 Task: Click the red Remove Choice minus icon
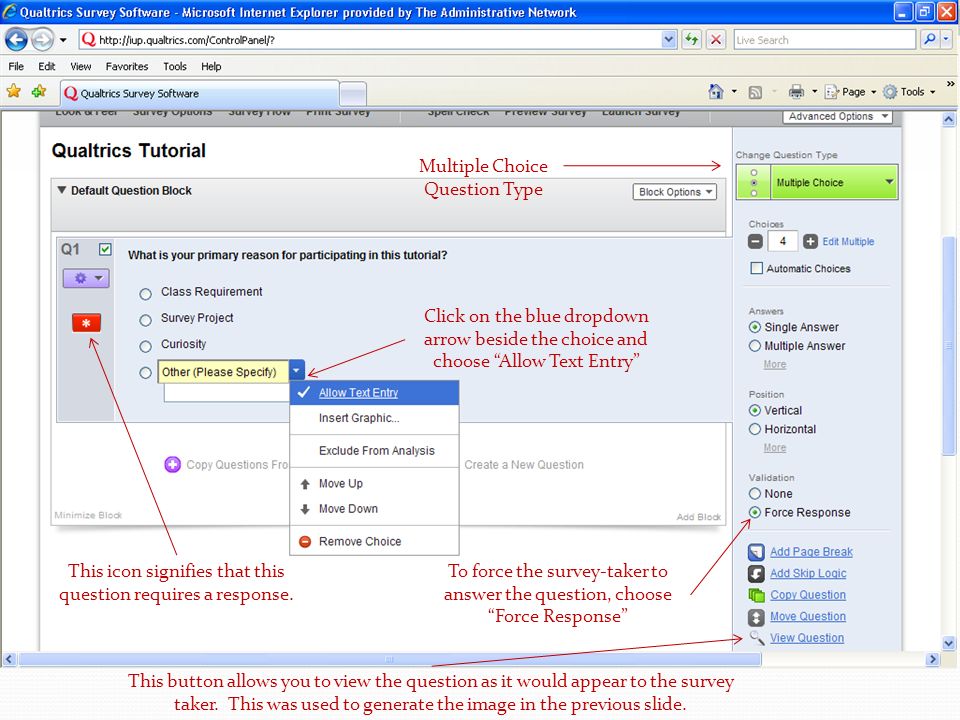click(x=305, y=541)
